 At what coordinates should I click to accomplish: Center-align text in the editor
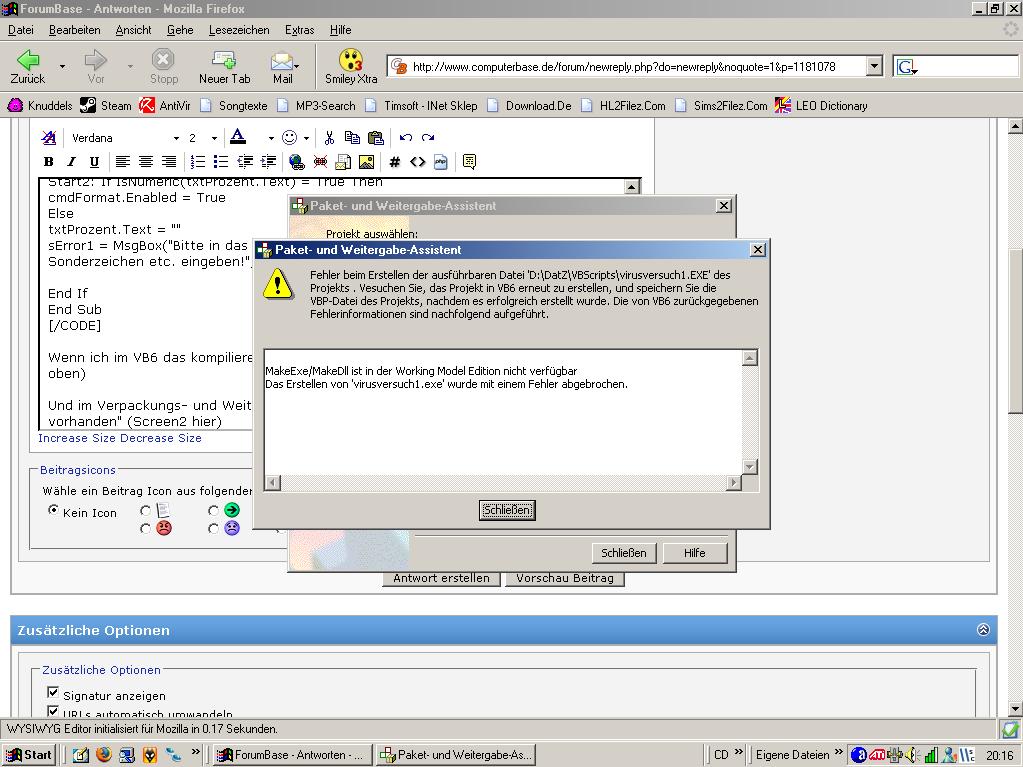point(146,162)
